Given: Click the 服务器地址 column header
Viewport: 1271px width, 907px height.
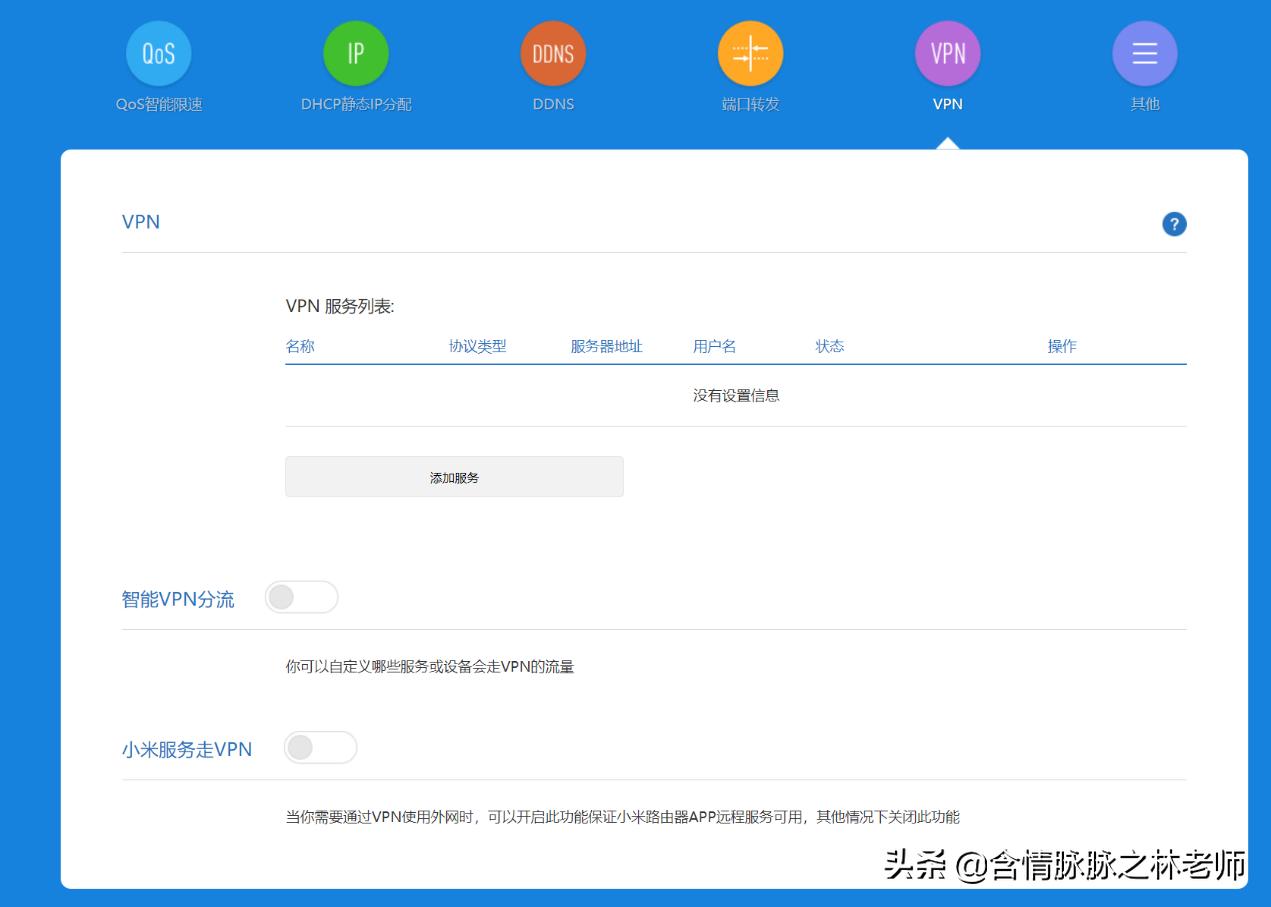Looking at the screenshot, I should point(605,345).
